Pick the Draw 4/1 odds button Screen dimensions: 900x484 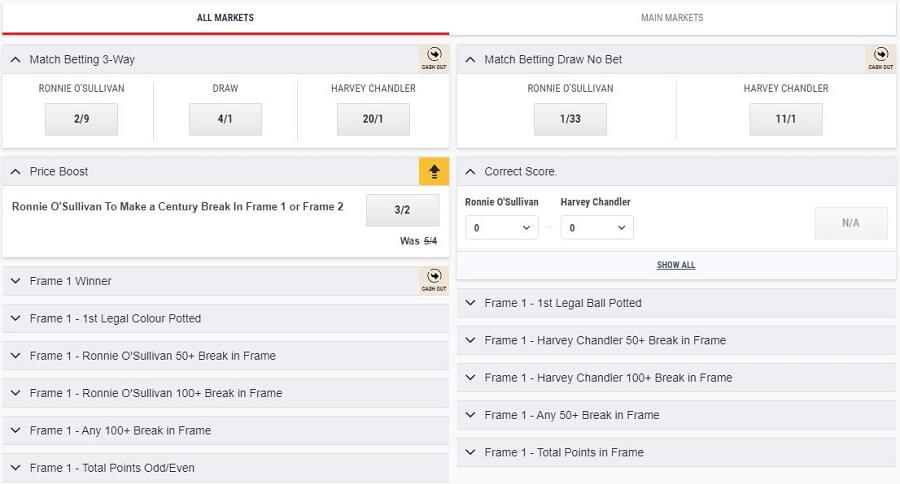225,119
